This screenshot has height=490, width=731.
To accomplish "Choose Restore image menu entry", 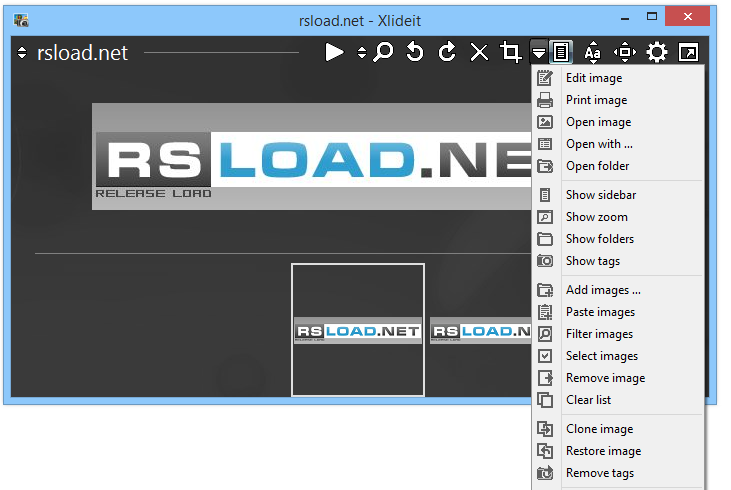I will [x=618, y=450].
